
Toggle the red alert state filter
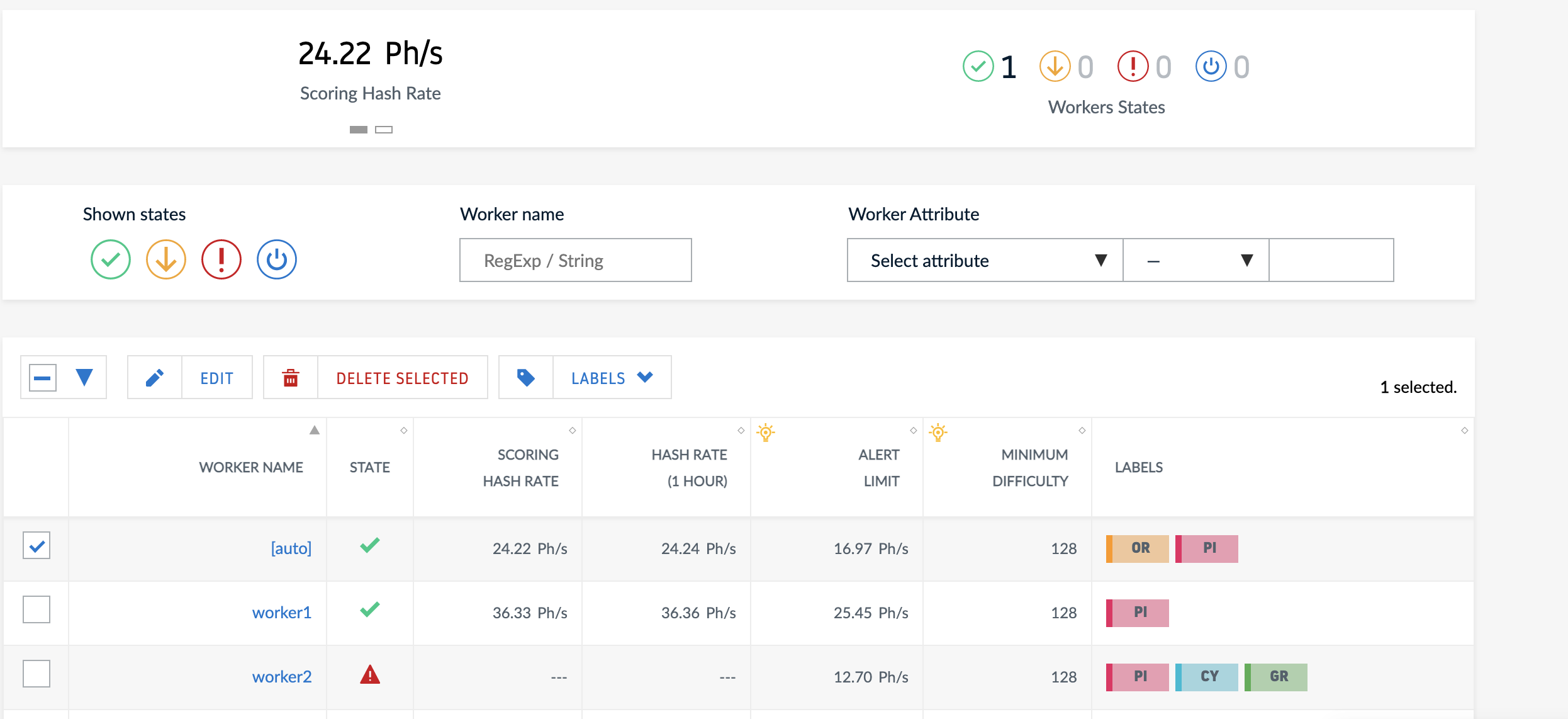click(221, 259)
